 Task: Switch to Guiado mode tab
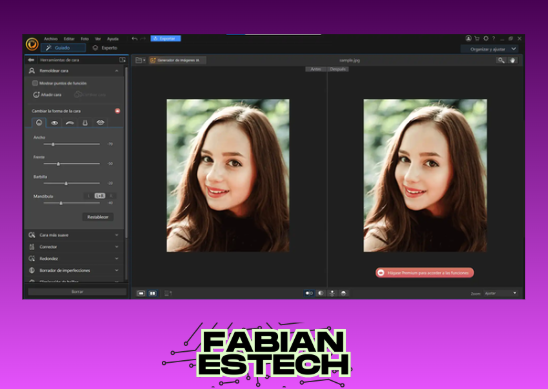[63, 48]
